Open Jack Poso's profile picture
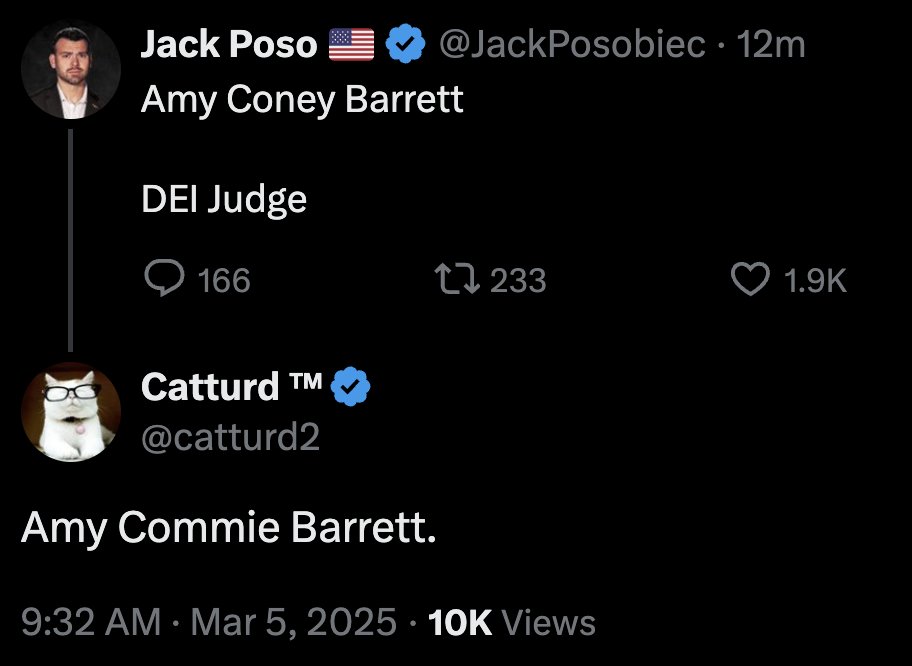 click(70, 68)
